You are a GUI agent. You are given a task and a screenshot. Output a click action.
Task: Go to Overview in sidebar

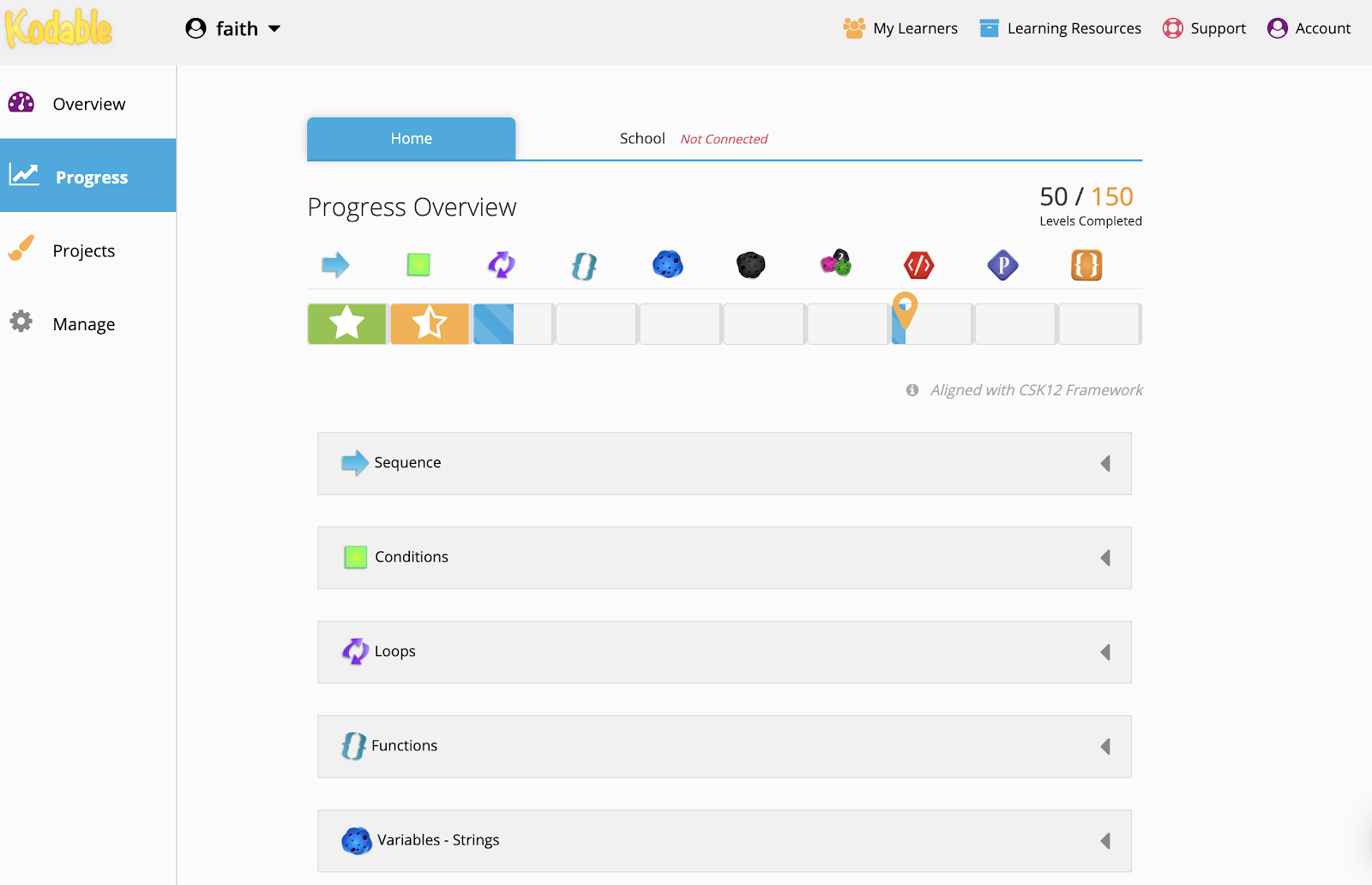(x=88, y=103)
